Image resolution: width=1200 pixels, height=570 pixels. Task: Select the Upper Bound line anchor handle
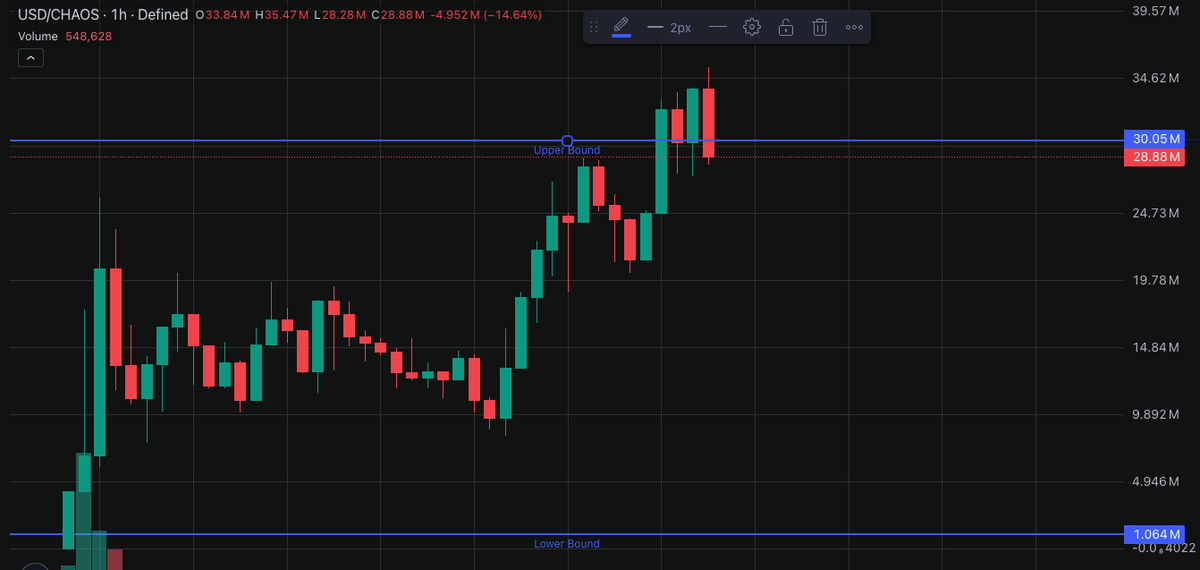tap(567, 141)
